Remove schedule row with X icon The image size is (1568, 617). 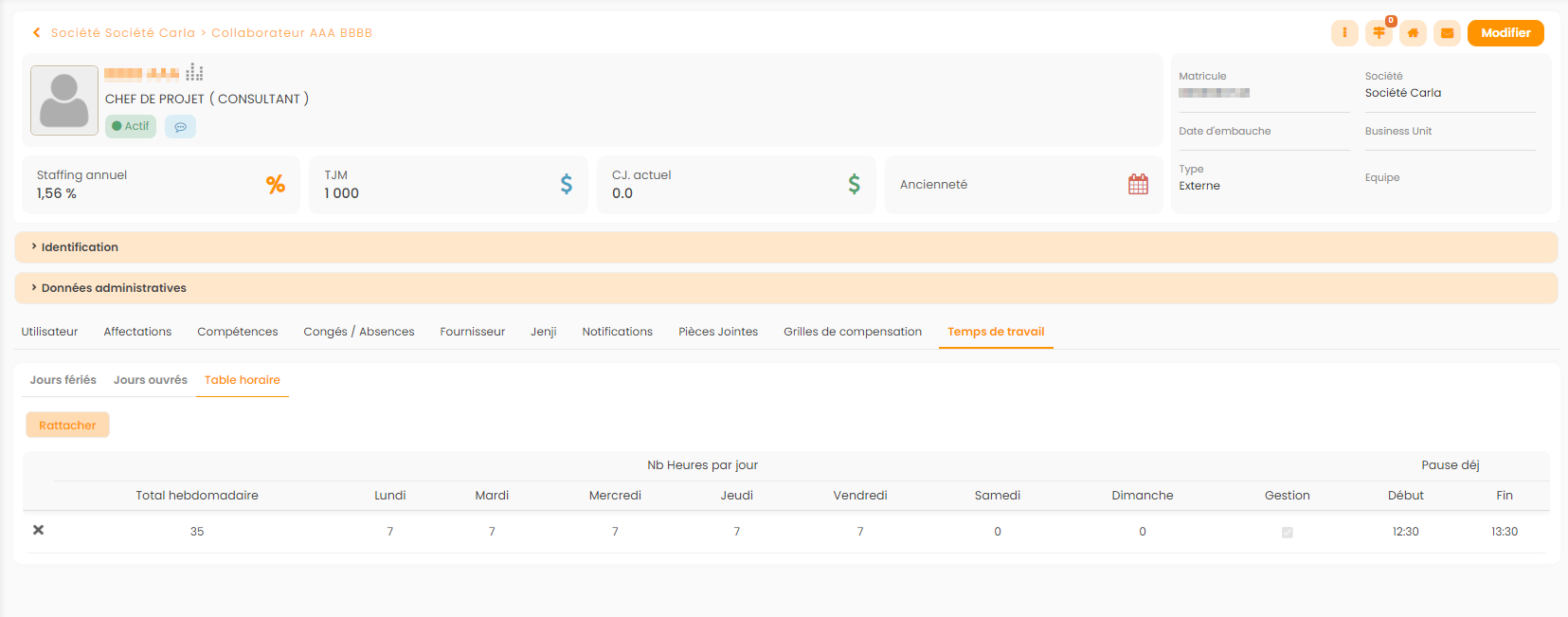(x=39, y=530)
